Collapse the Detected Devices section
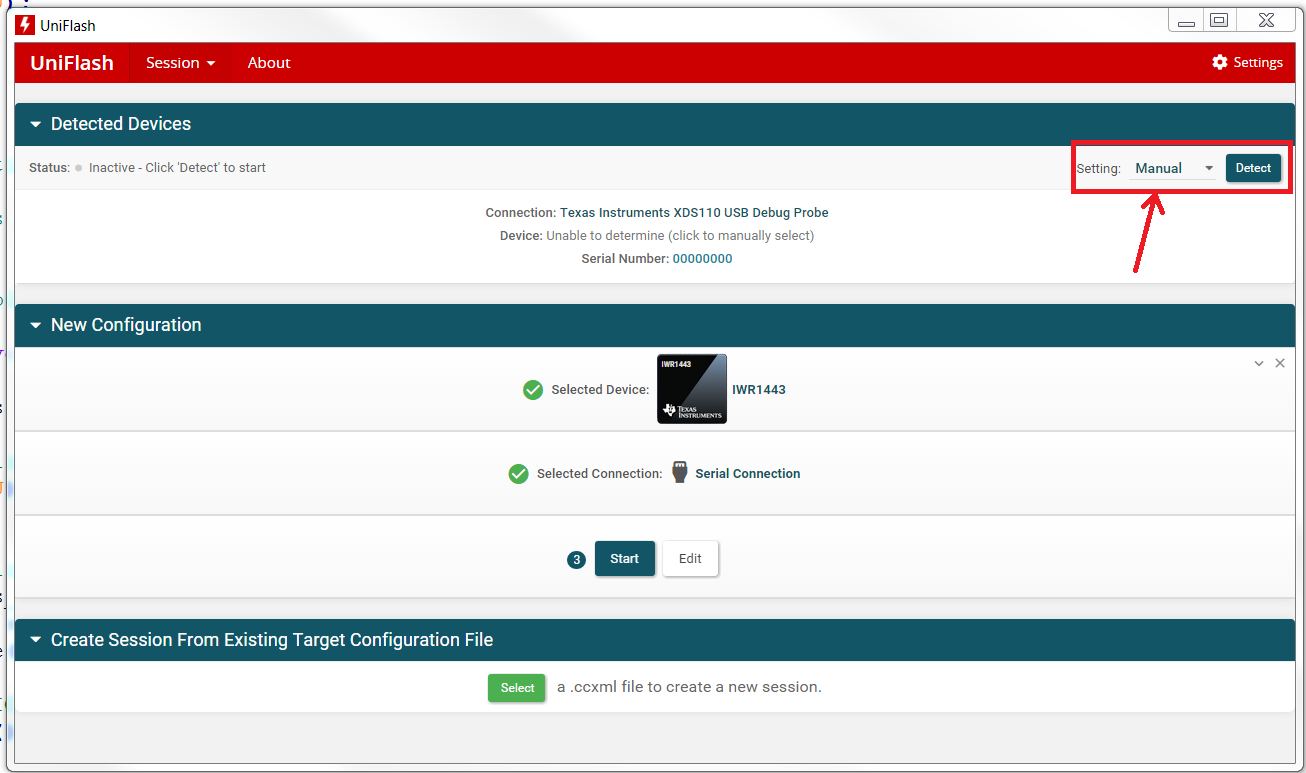Screen dimensions: 1306x773 [36, 125]
